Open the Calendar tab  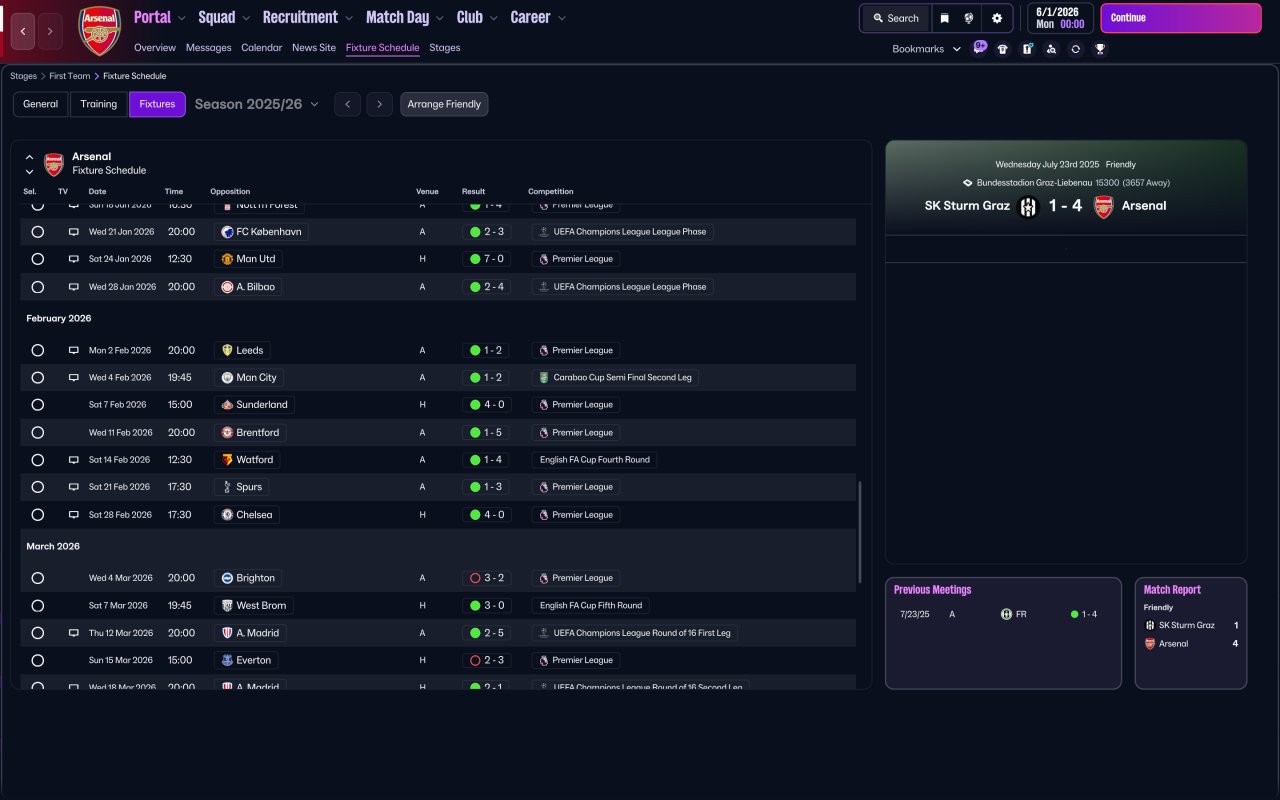pyautogui.click(x=261, y=47)
